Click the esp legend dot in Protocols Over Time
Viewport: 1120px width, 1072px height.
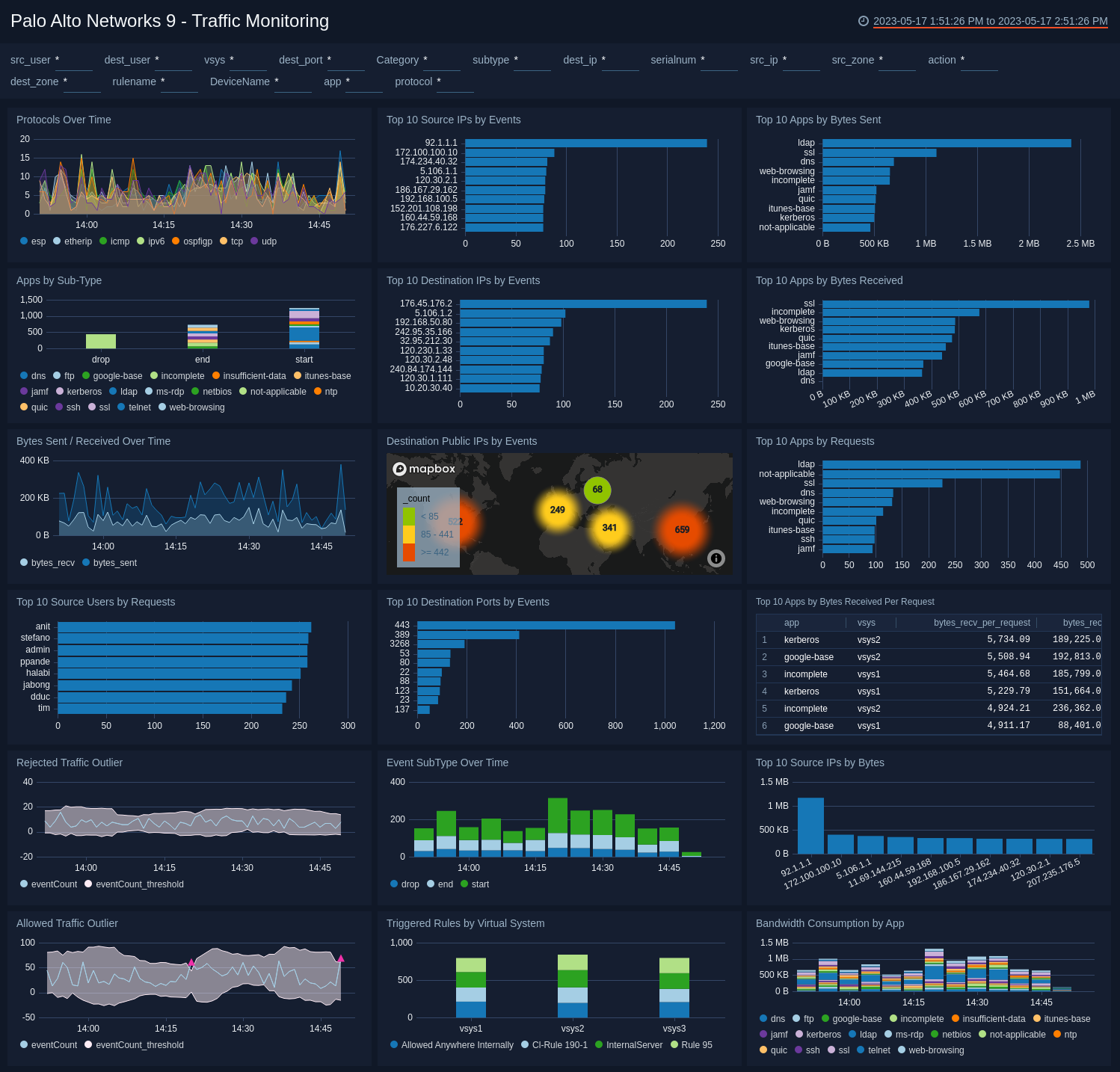[x=24, y=241]
